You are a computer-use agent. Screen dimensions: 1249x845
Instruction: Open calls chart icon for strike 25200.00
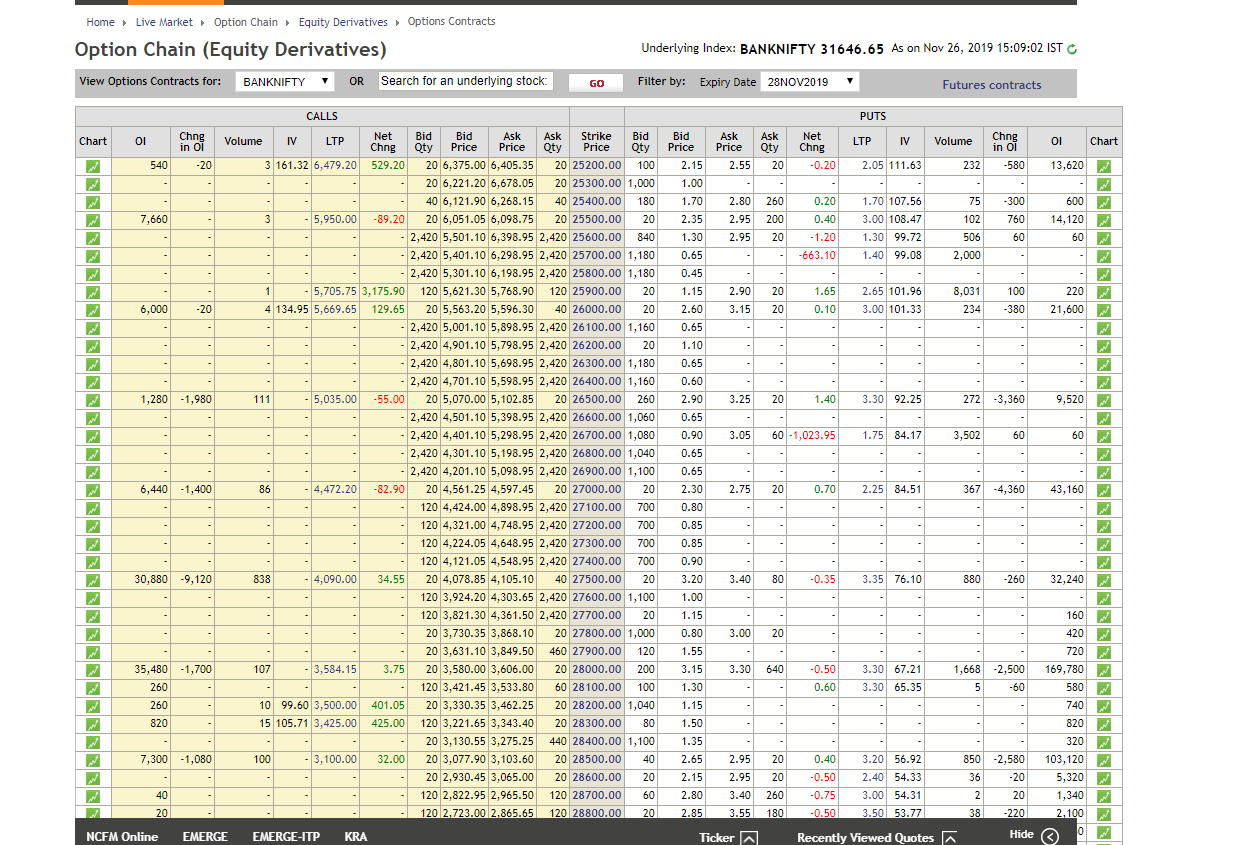(93, 166)
